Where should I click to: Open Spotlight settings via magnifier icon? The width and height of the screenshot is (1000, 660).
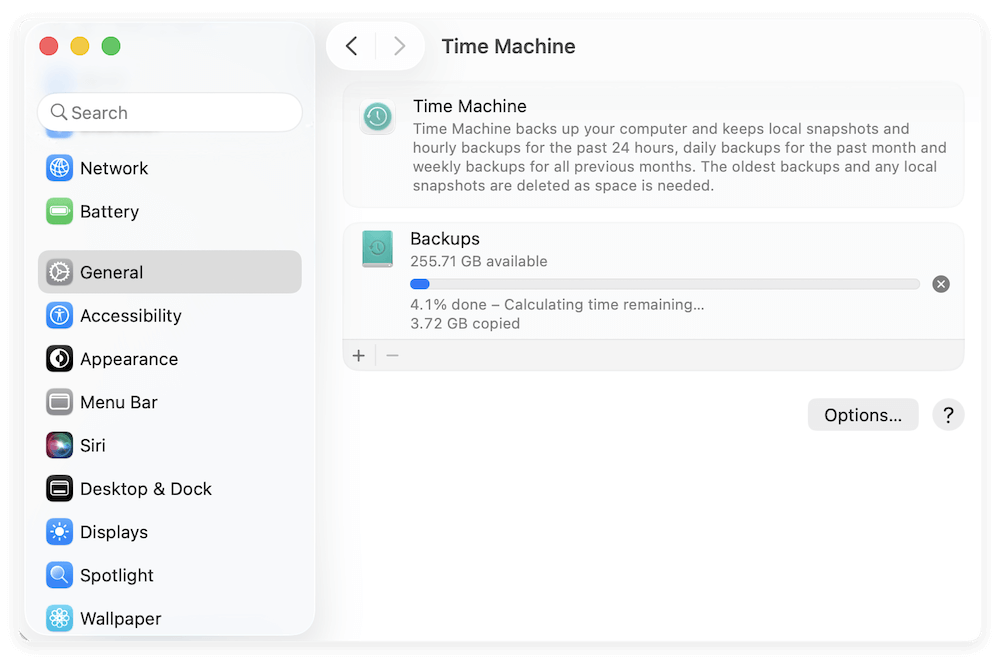coord(59,575)
